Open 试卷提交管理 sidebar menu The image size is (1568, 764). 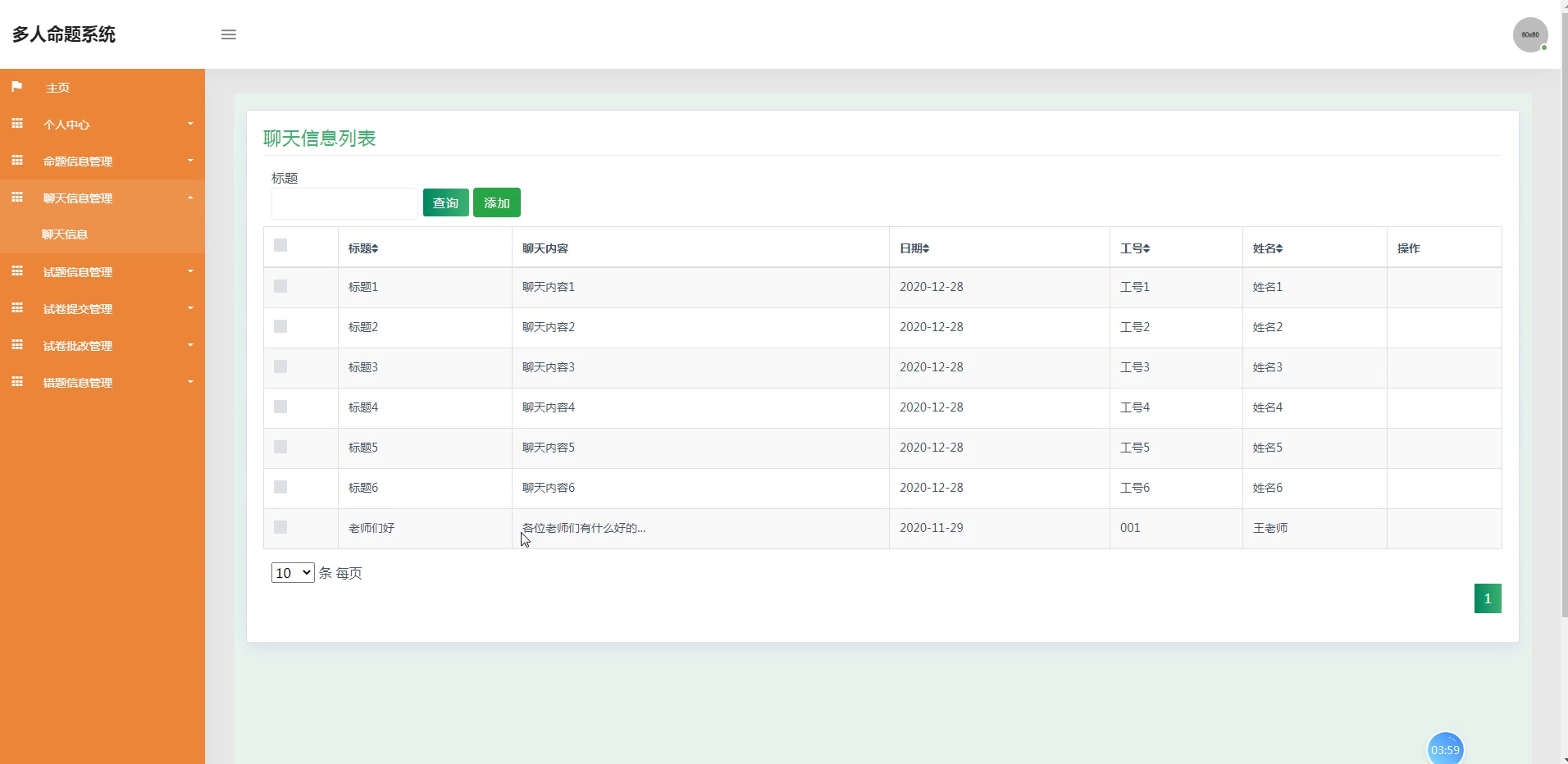tap(78, 309)
